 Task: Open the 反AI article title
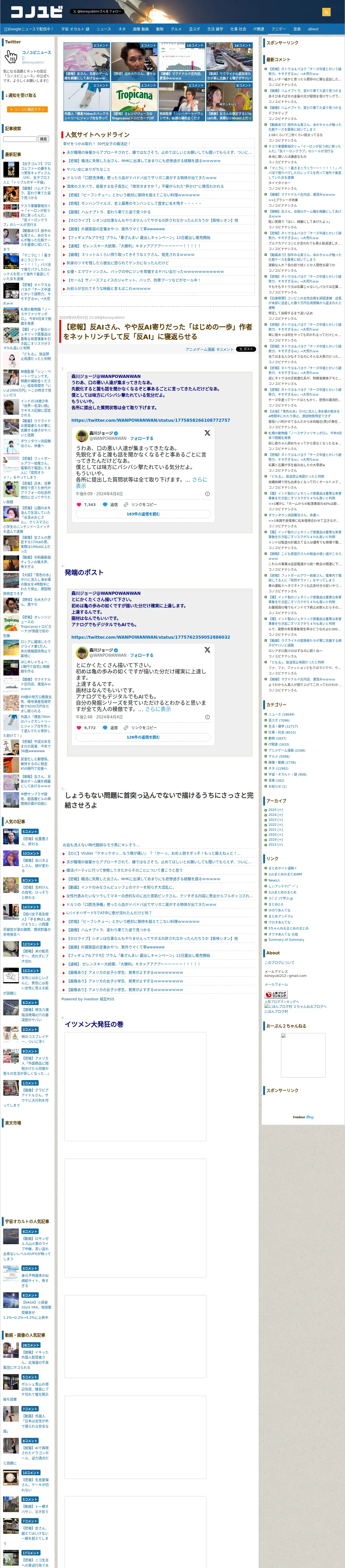pos(158,332)
